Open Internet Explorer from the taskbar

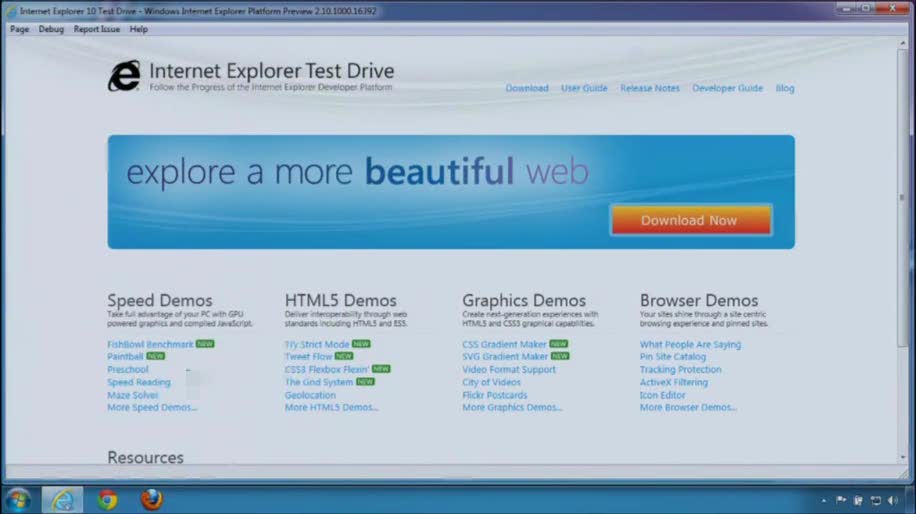(63, 500)
